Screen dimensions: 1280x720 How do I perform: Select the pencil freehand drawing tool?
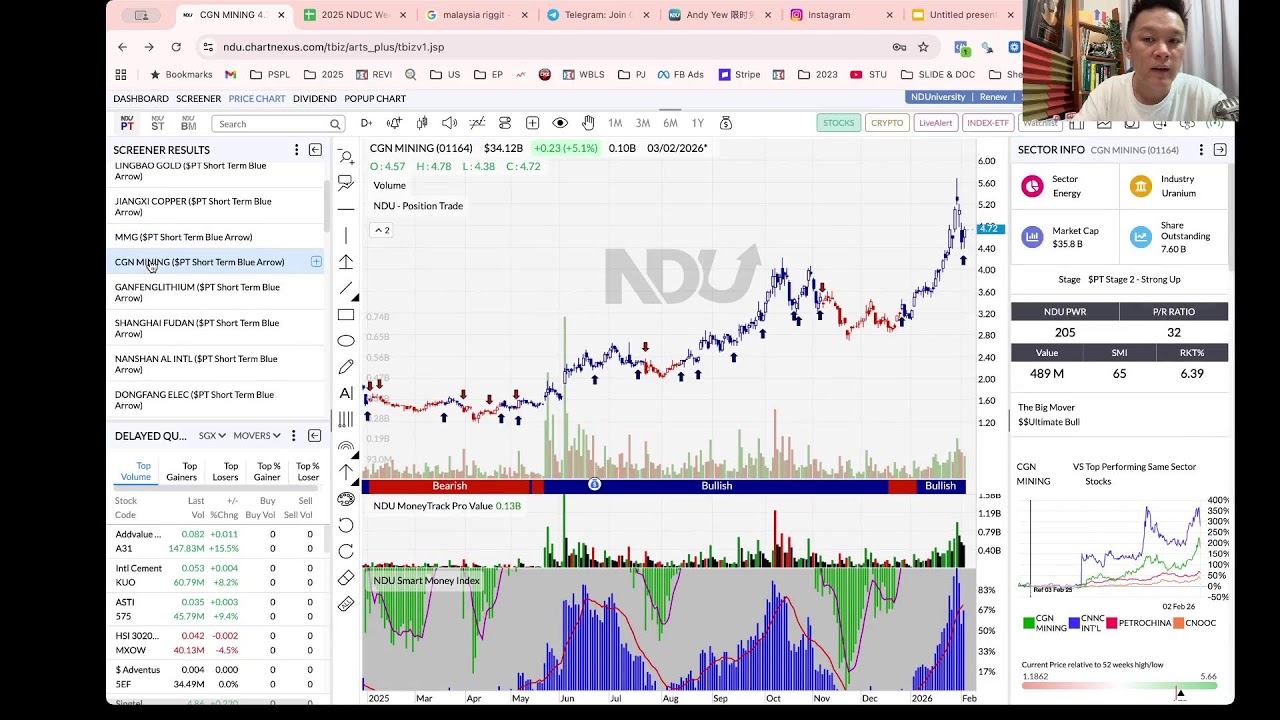click(x=346, y=367)
